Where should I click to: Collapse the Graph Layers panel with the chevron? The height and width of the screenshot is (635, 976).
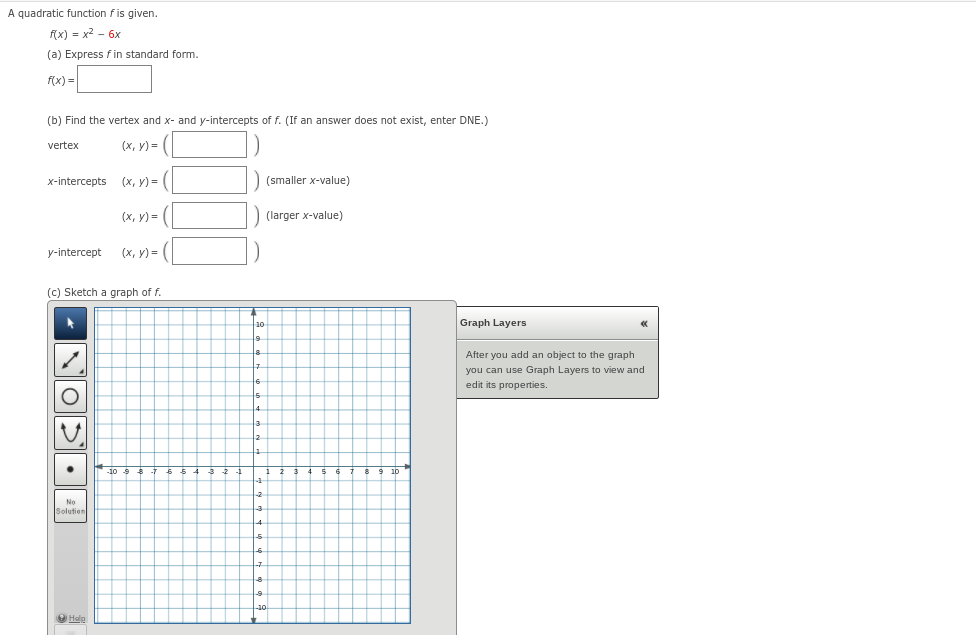645,323
